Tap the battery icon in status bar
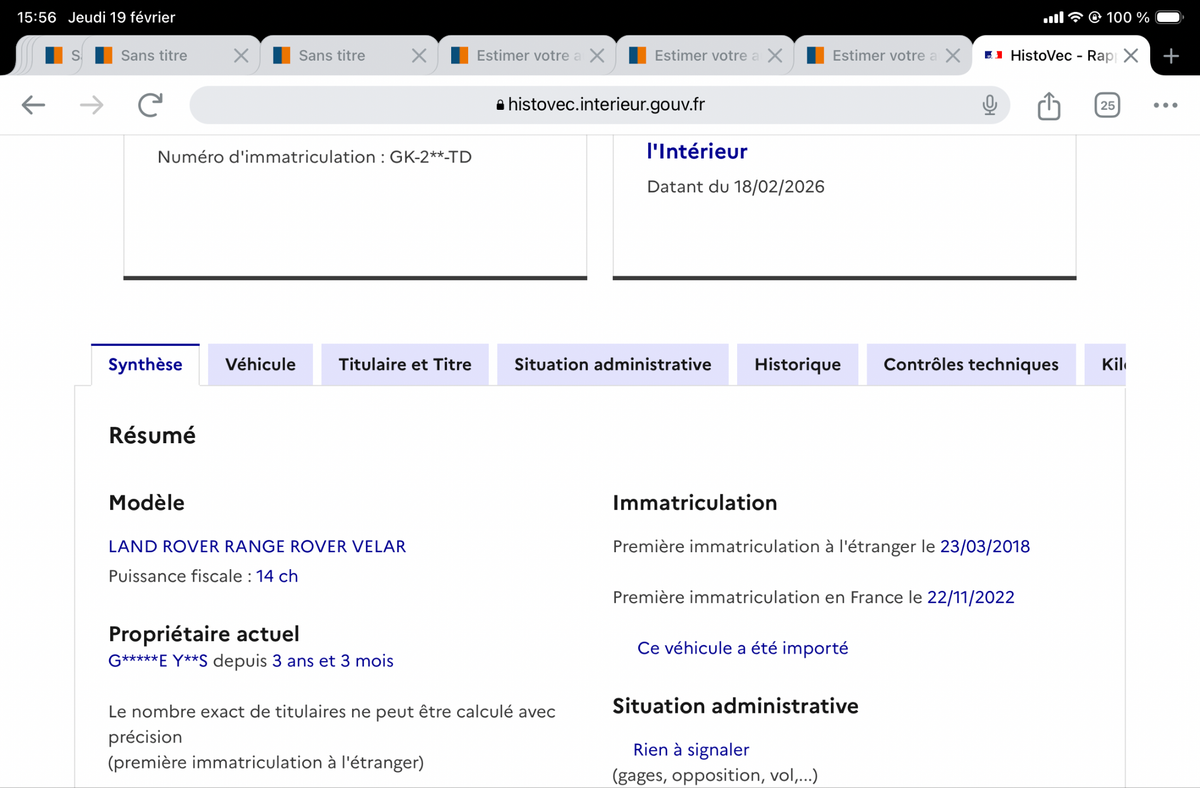 point(1168,18)
